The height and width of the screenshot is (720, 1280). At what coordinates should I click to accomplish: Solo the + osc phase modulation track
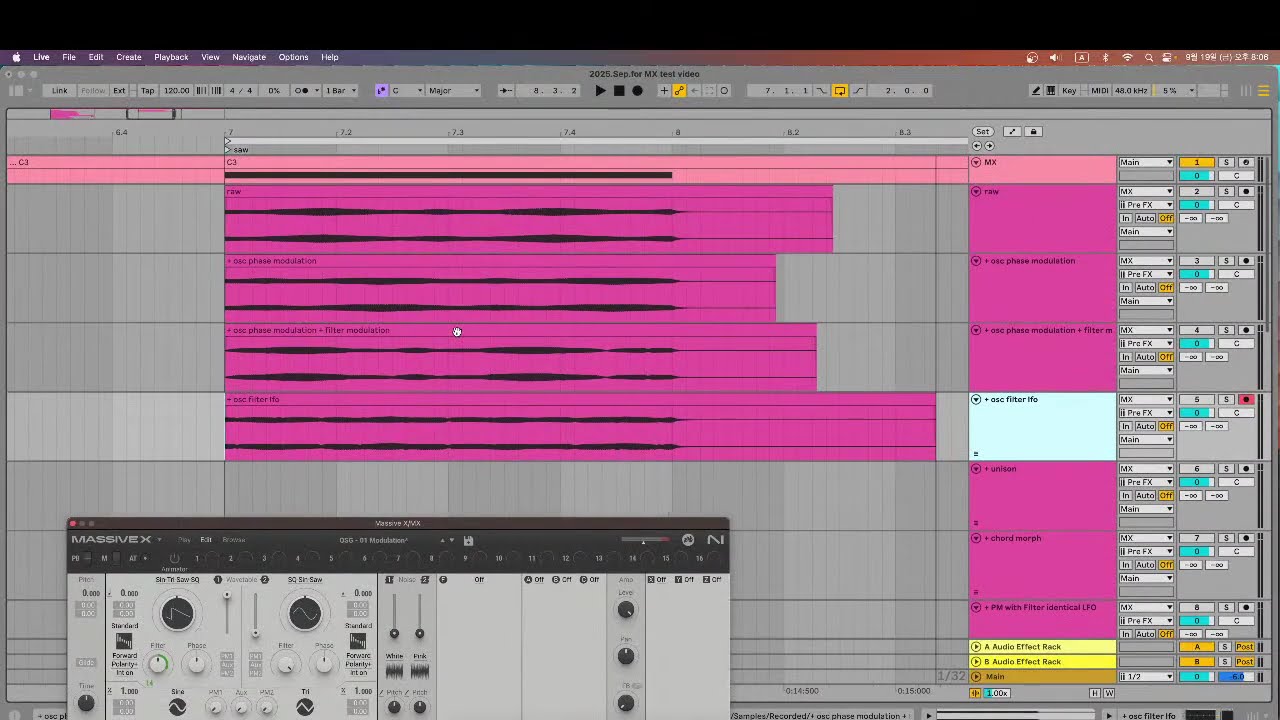click(x=1226, y=261)
